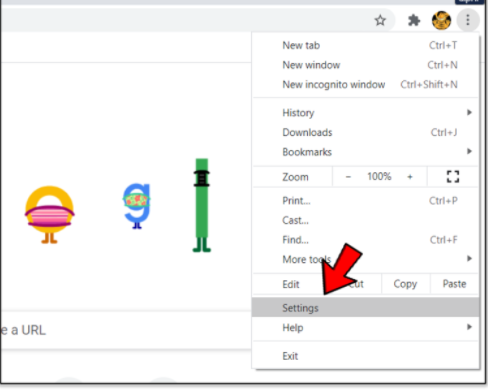
Task: Expand the History submenu
Action: point(366,113)
